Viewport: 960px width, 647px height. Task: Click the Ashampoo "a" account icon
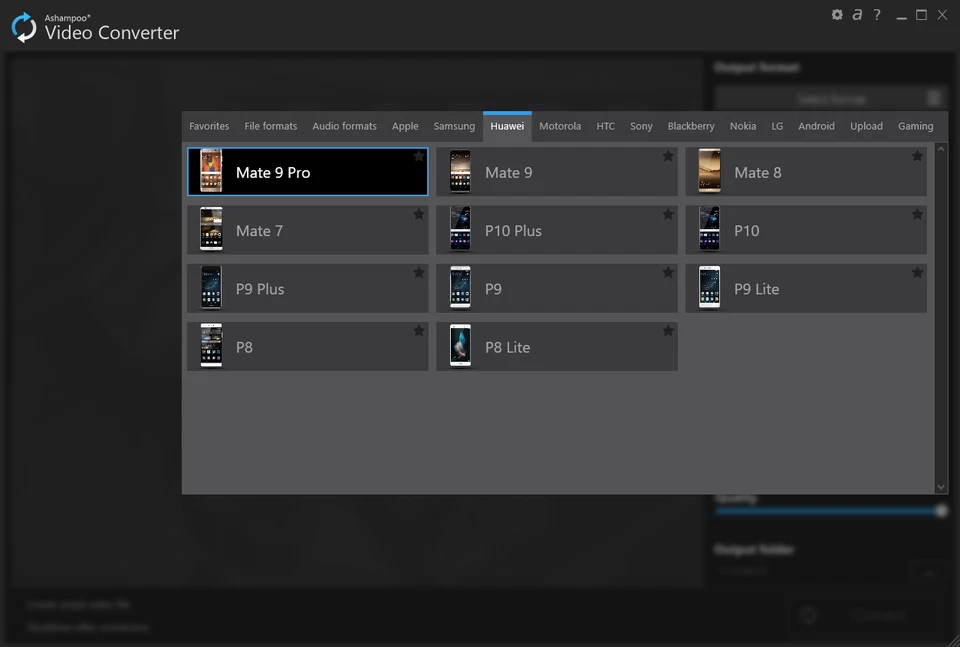pyautogui.click(x=857, y=14)
